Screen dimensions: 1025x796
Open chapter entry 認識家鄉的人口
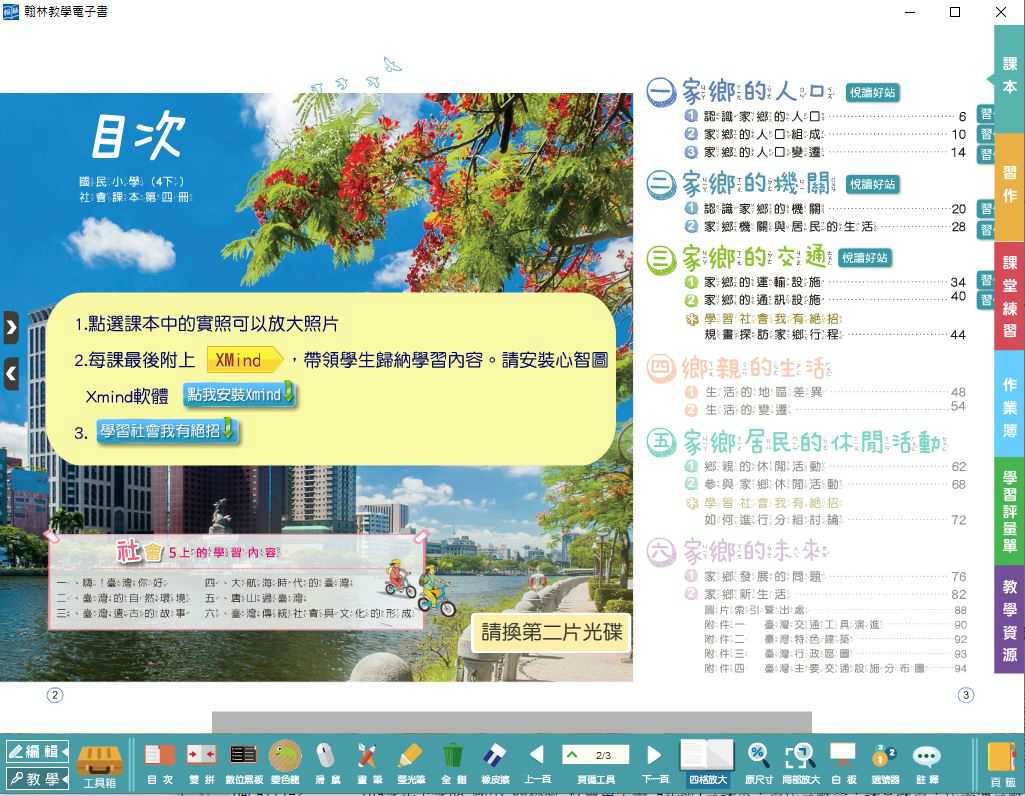(763, 116)
